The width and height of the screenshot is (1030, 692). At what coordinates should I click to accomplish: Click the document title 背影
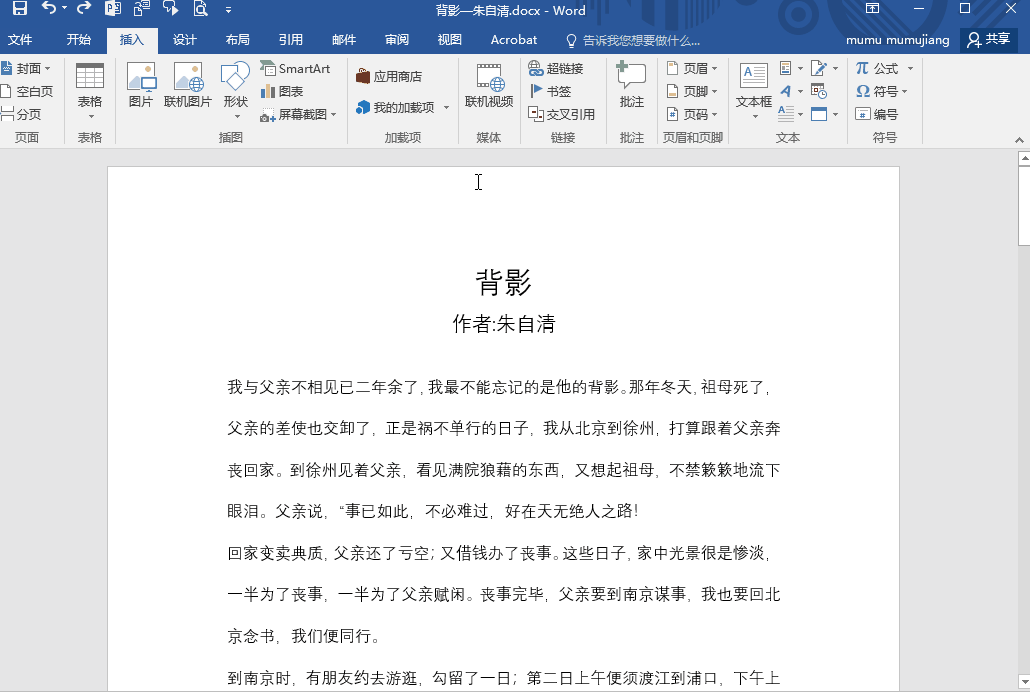pos(503,283)
